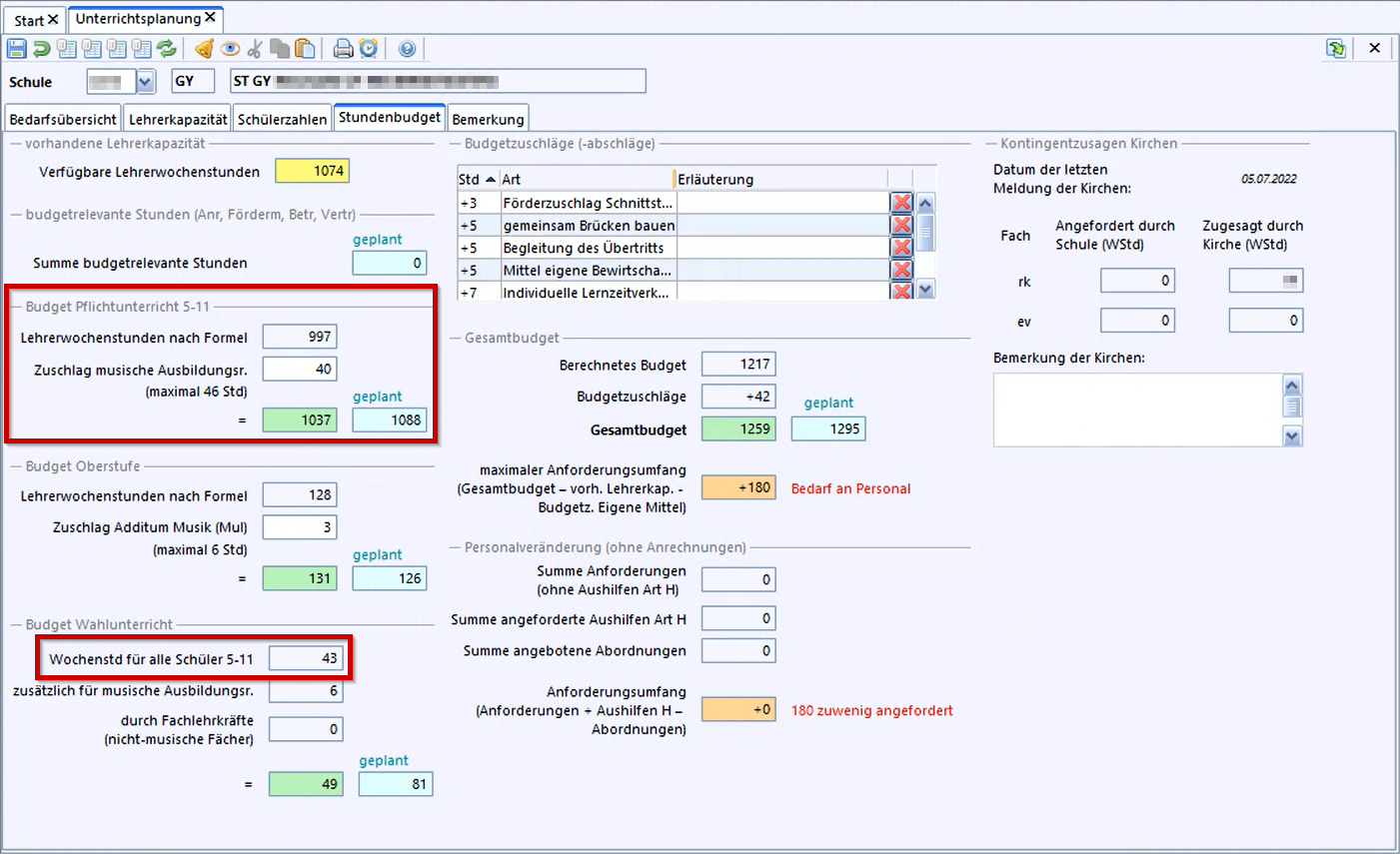Viewport: 1400px width, 854px height.
Task: Open help with the blue question mark
Action: click(407, 49)
